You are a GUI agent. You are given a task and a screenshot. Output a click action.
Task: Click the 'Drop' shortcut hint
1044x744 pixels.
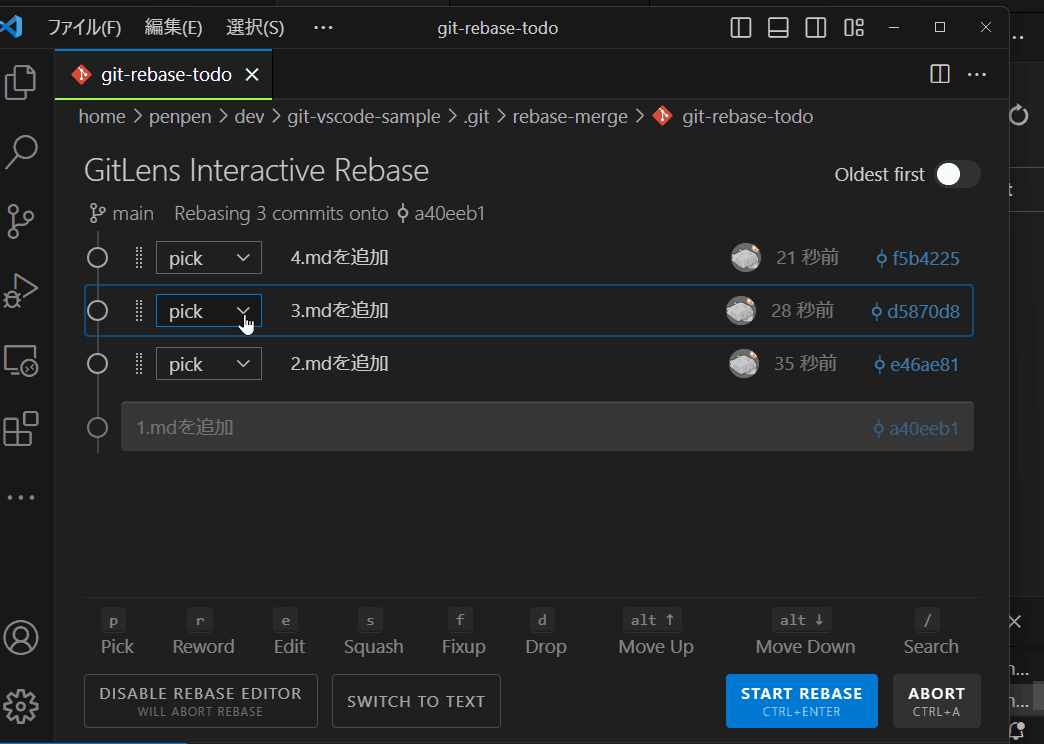coord(545,632)
